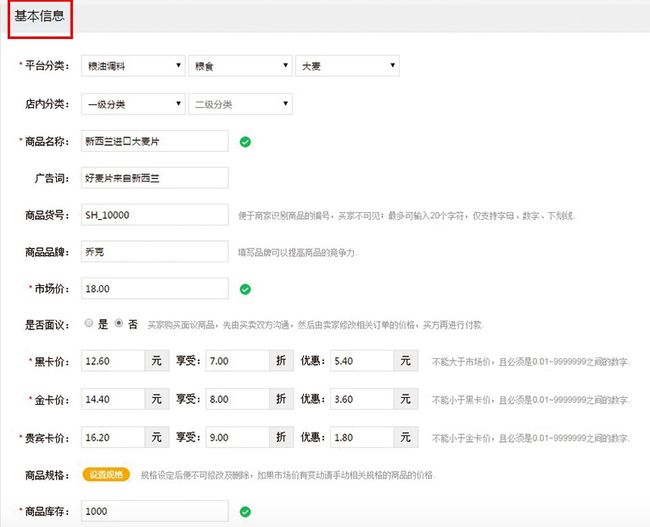Open the 大麦 third-level category dropdown
This screenshot has width=650, height=527.
point(347,66)
